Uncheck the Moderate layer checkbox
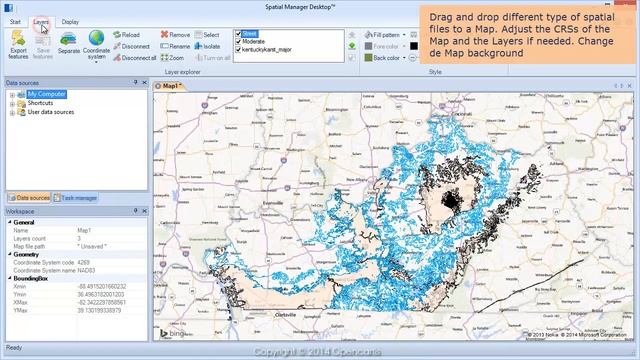Screen dimensions: 640x360 [238, 42]
